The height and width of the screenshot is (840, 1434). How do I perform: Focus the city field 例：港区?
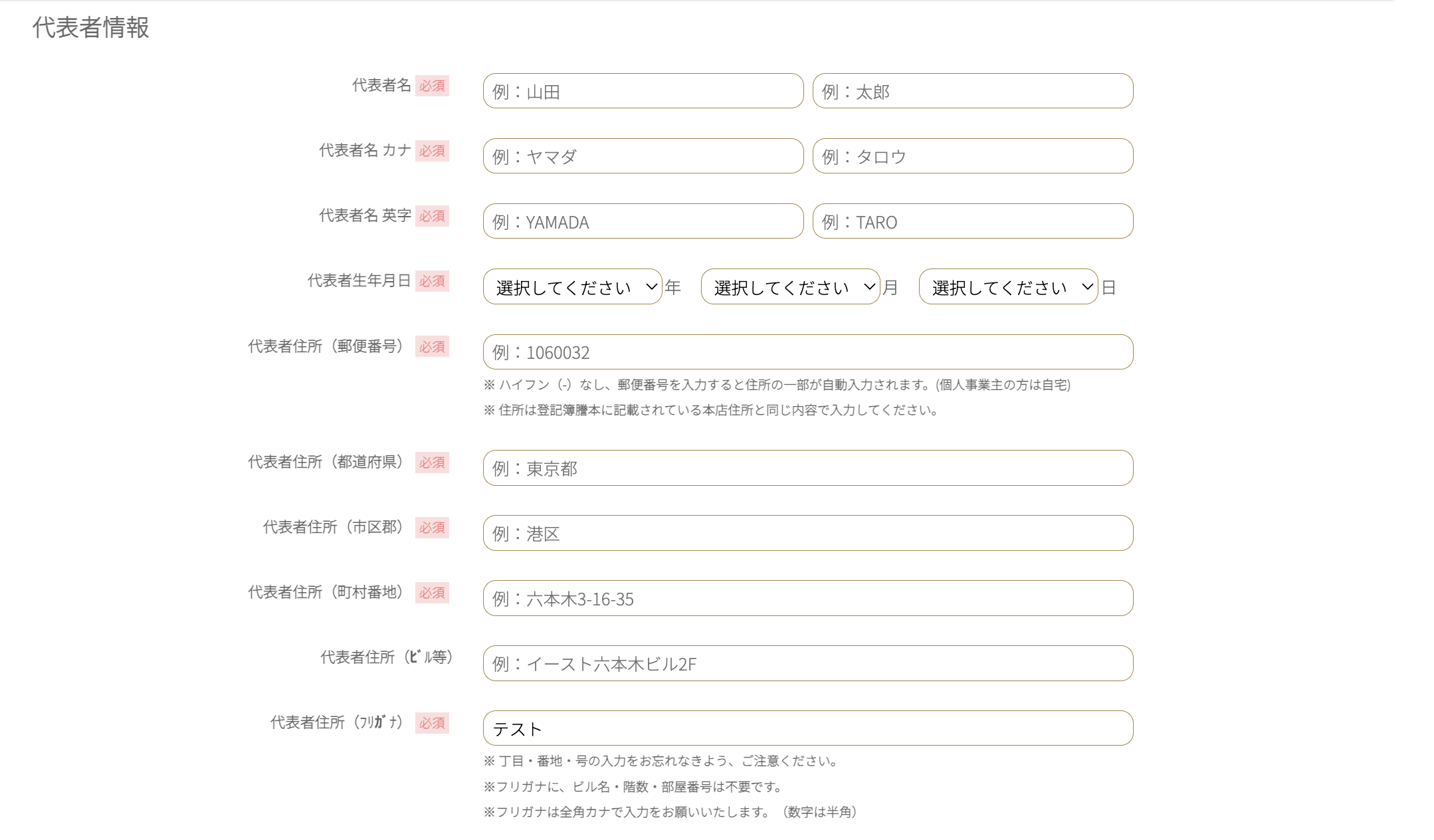coord(808,533)
